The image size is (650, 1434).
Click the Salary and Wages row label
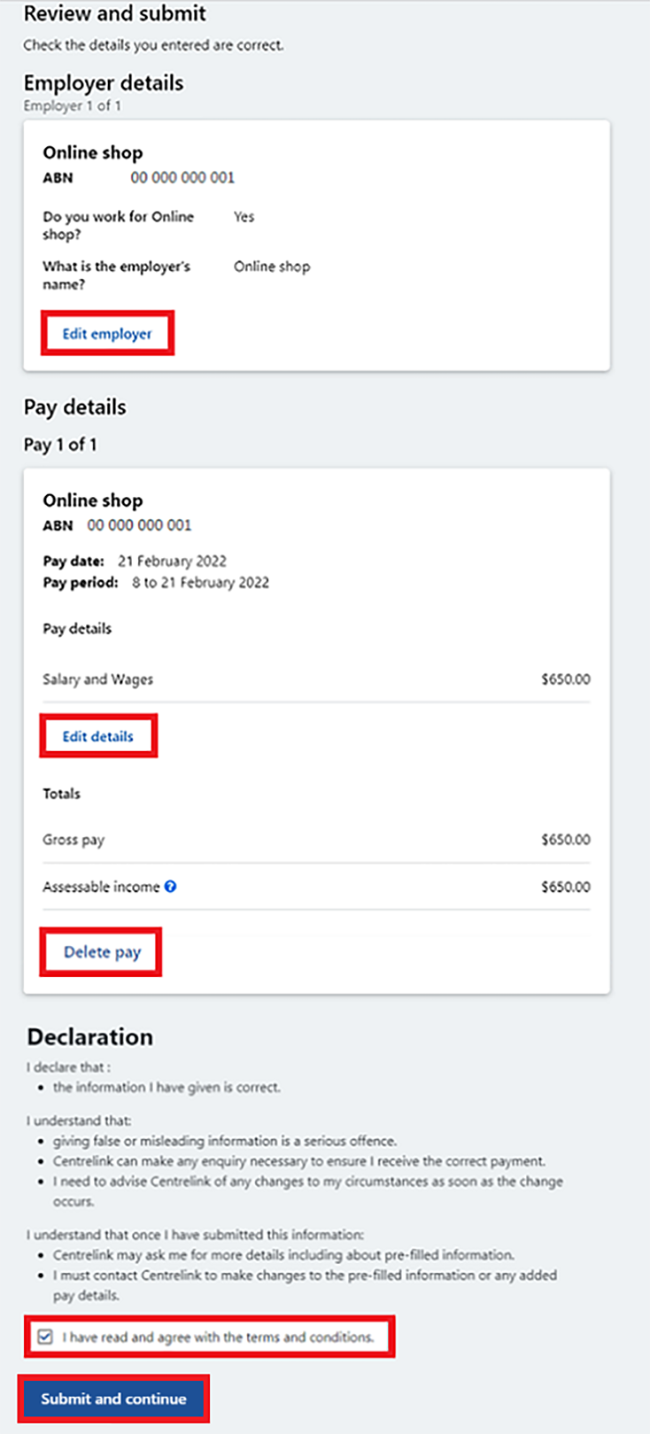coord(98,679)
